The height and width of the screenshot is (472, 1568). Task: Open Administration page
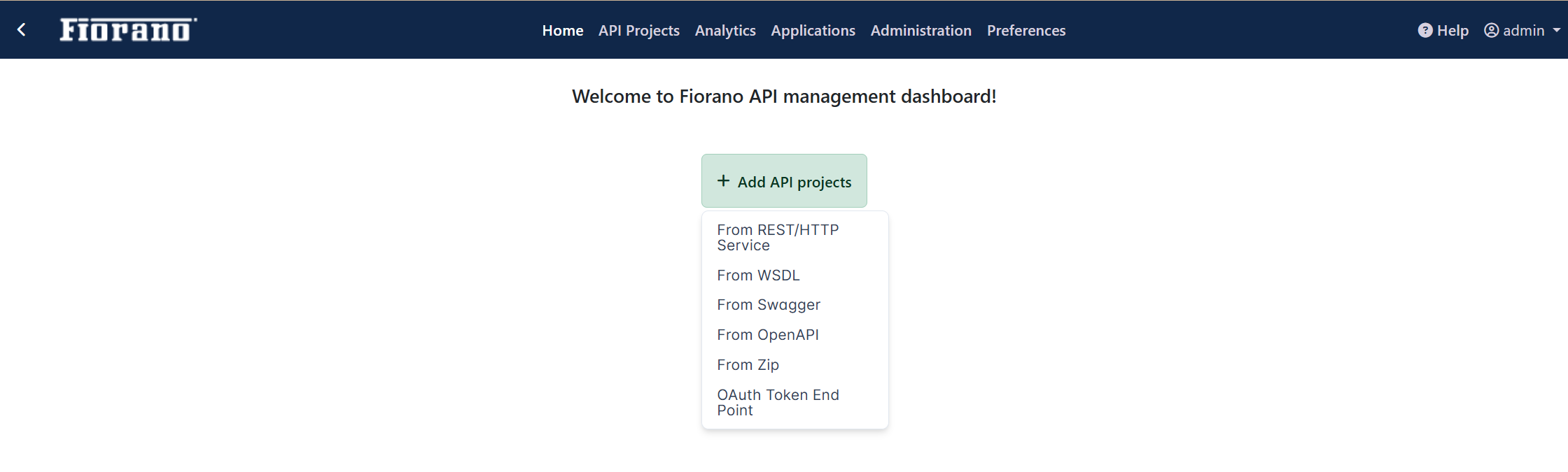click(x=921, y=30)
